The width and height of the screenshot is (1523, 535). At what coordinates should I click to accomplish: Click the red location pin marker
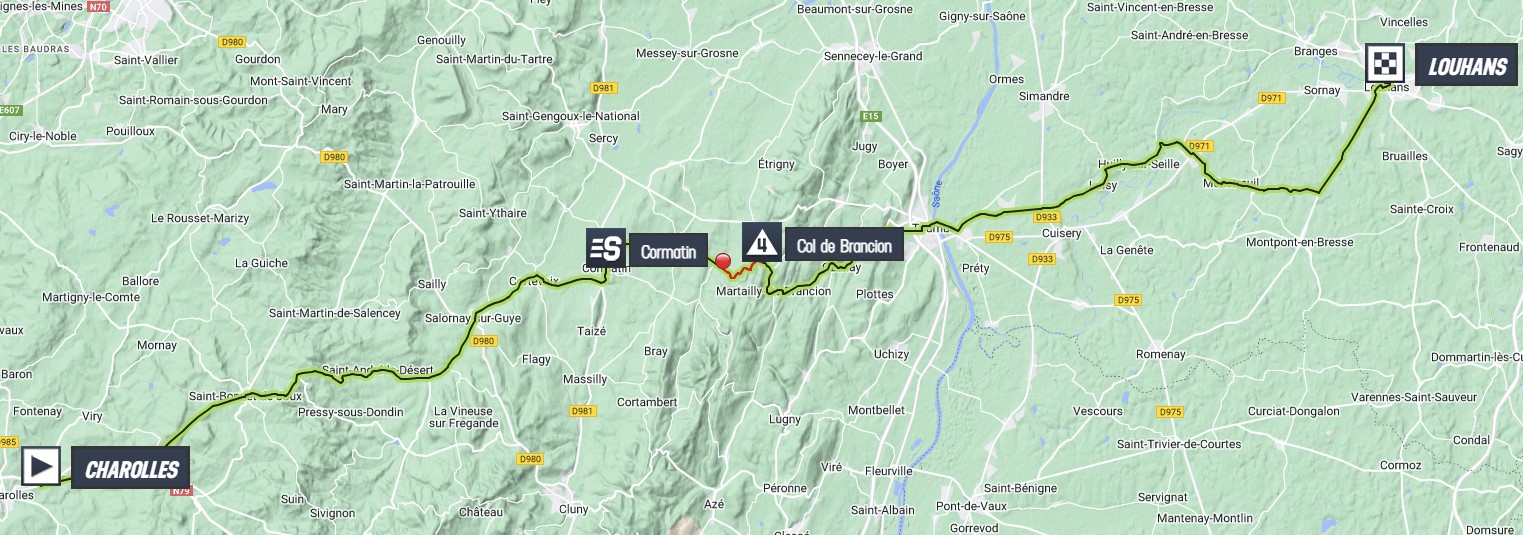(x=723, y=262)
